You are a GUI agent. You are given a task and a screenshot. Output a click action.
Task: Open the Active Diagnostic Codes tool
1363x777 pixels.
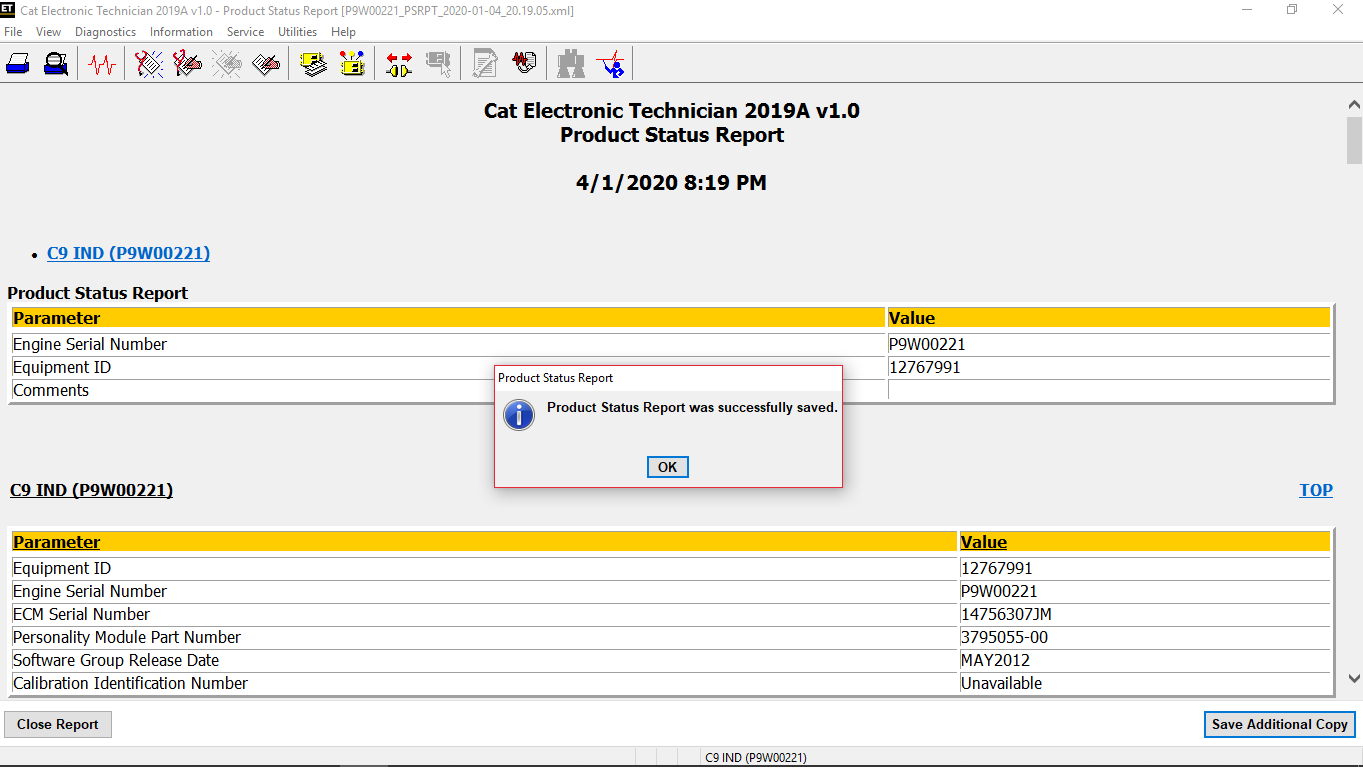pos(148,63)
